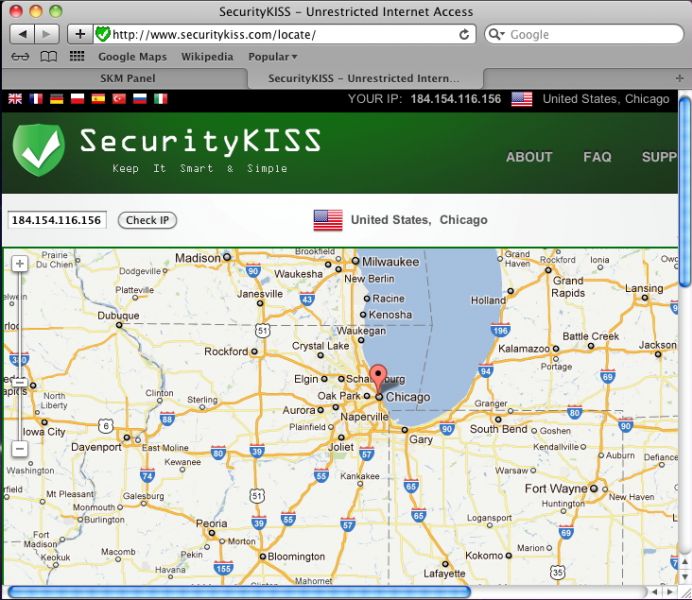Viewport: 692px width, 600px height.
Task: Switch to the SKM Panel tab
Action: pos(127,78)
